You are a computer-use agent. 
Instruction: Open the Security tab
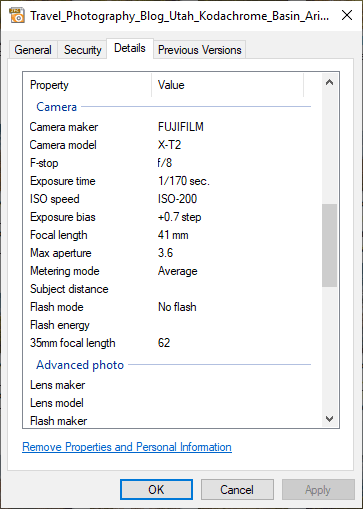pyautogui.click(x=82, y=50)
